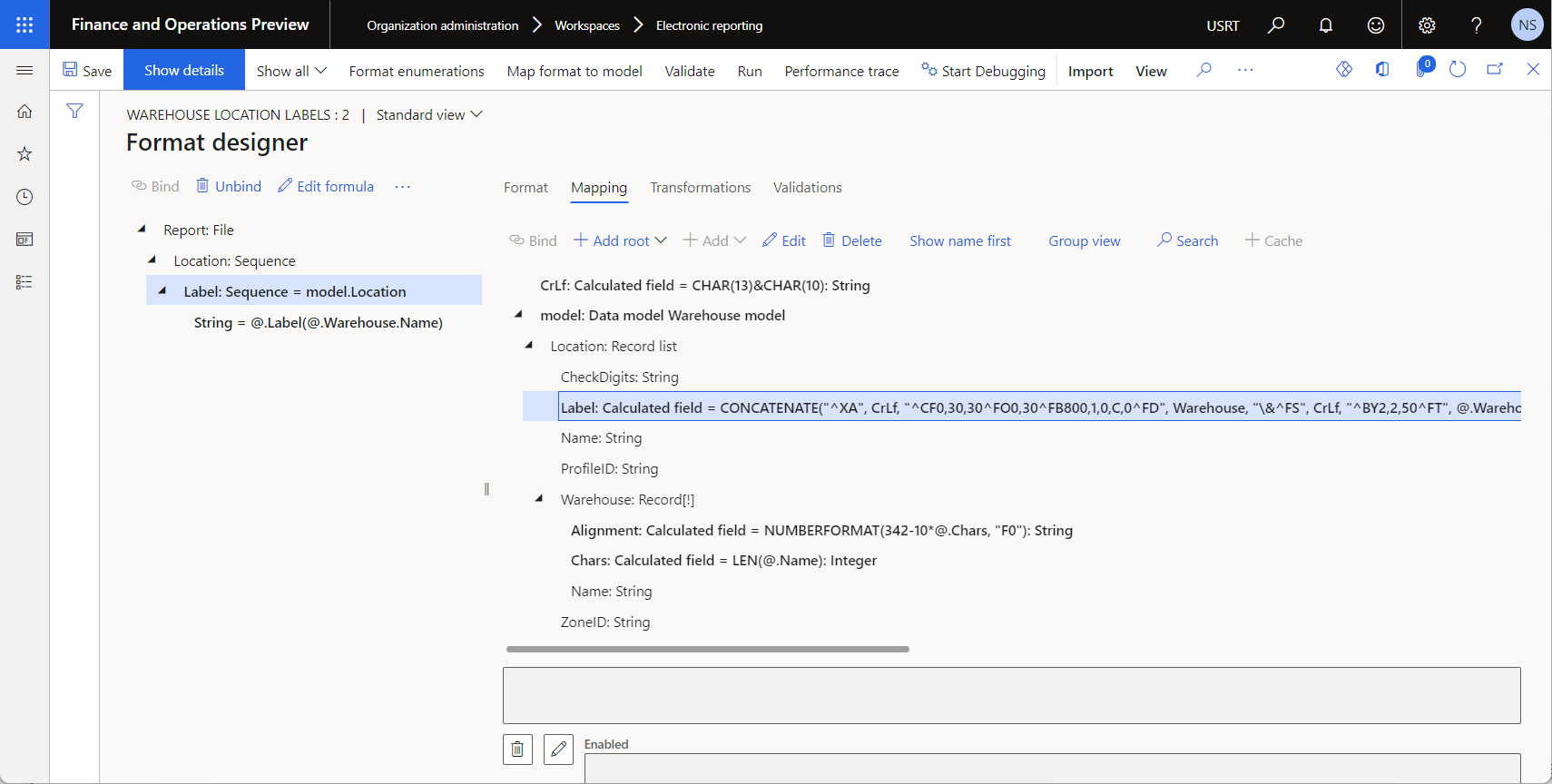The height and width of the screenshot is (784, 1552).
Task: Open Show all dropdown
Action: [x=291, y=71]
